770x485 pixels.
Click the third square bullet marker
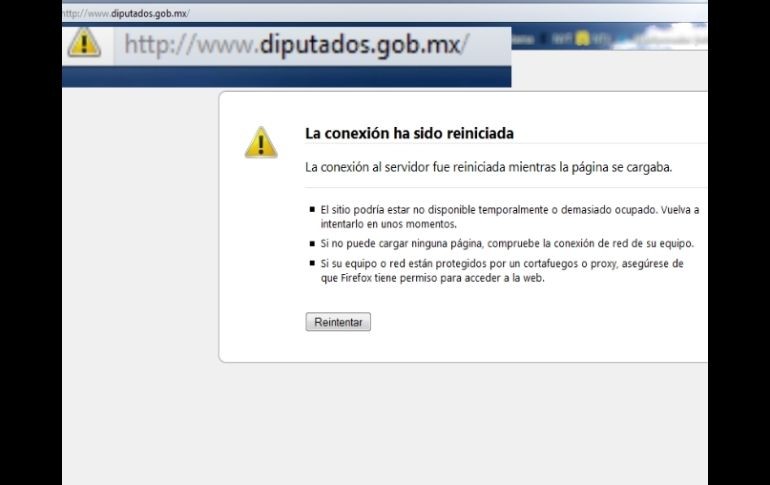[x=311, y=263]
